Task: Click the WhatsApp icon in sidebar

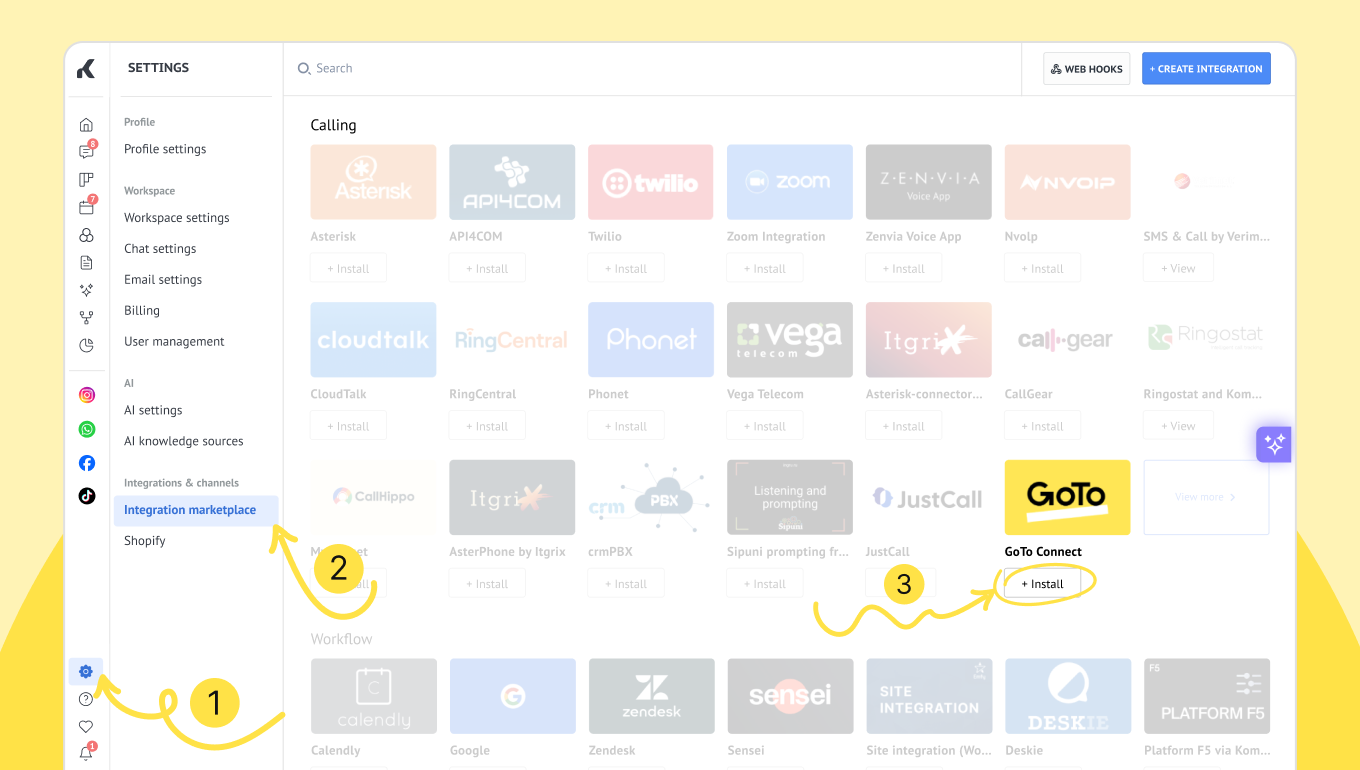Action: coord(87,429)
